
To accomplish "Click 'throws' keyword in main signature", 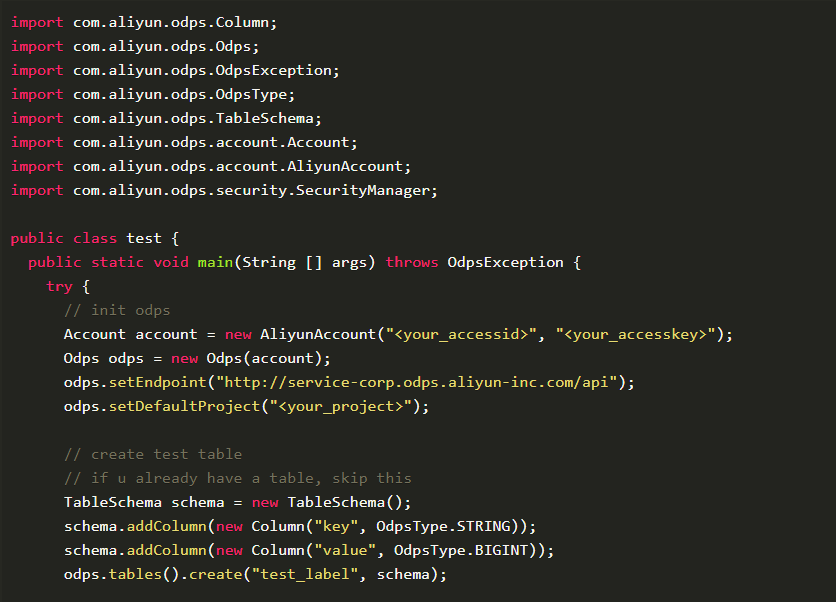I will pos(412,262).
